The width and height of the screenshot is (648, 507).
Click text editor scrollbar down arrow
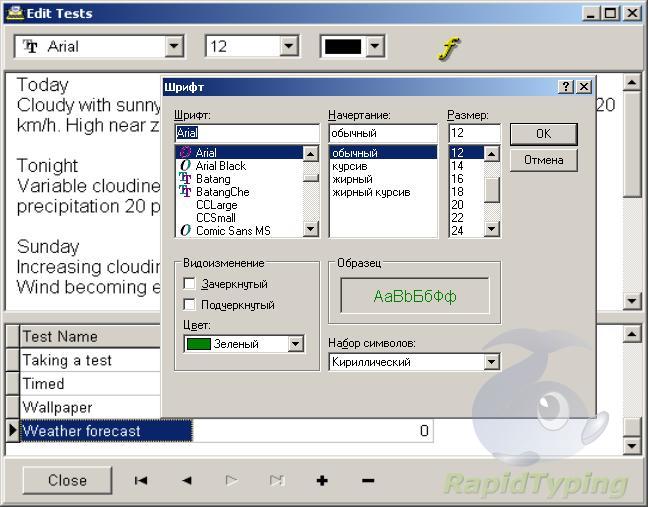(x=631, y=300)
